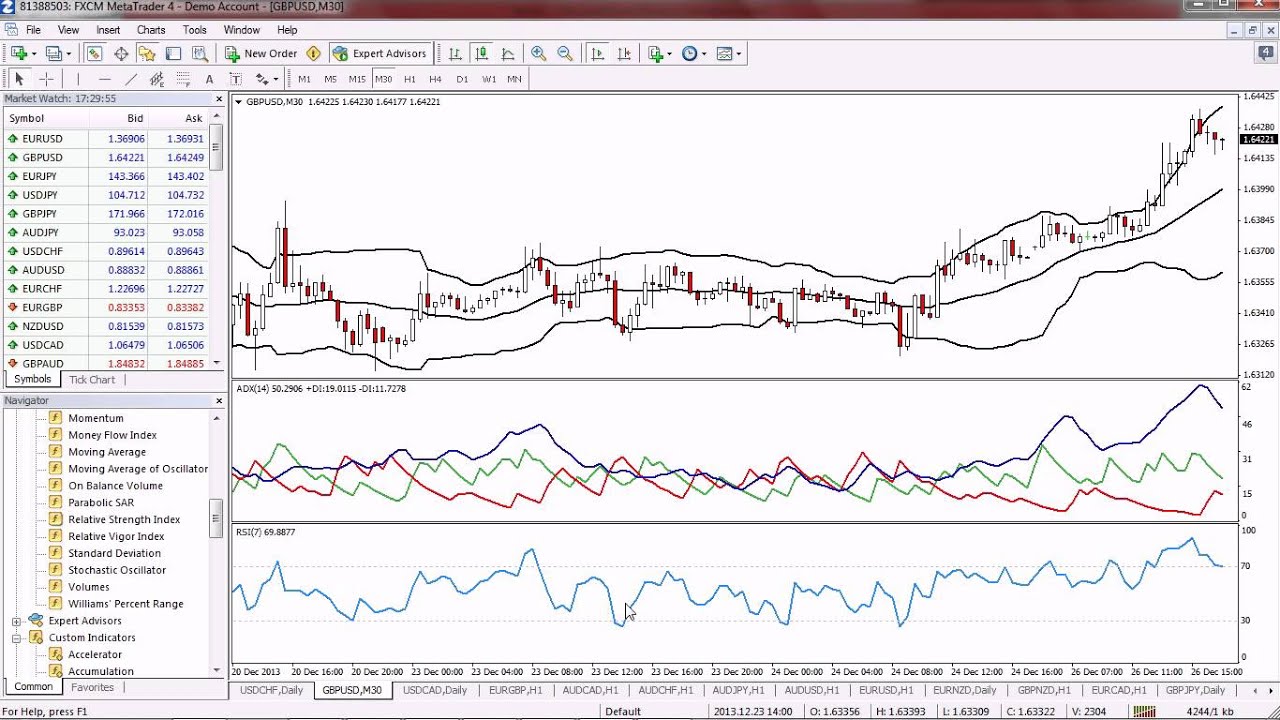Zoom out on the chart
This screenshot has width=1280, height=720.
(x=565, y=54)
